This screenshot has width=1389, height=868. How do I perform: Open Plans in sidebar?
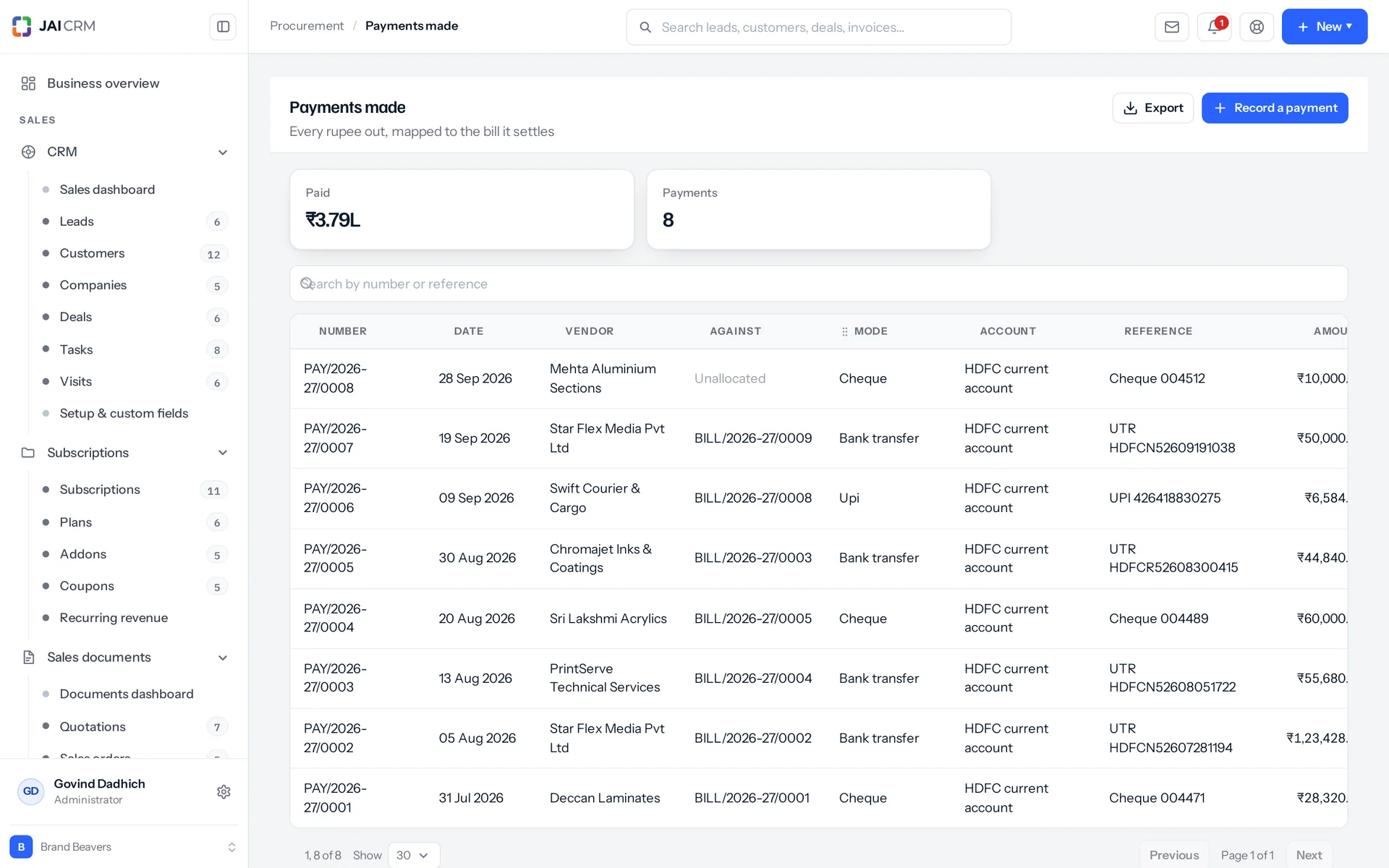coord(75,522)
